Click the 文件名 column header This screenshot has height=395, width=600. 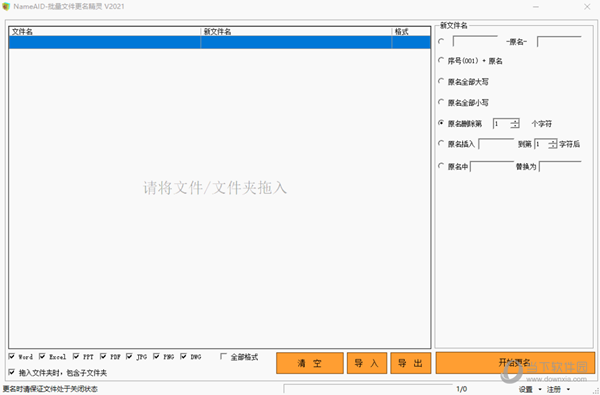coord(104,32)
